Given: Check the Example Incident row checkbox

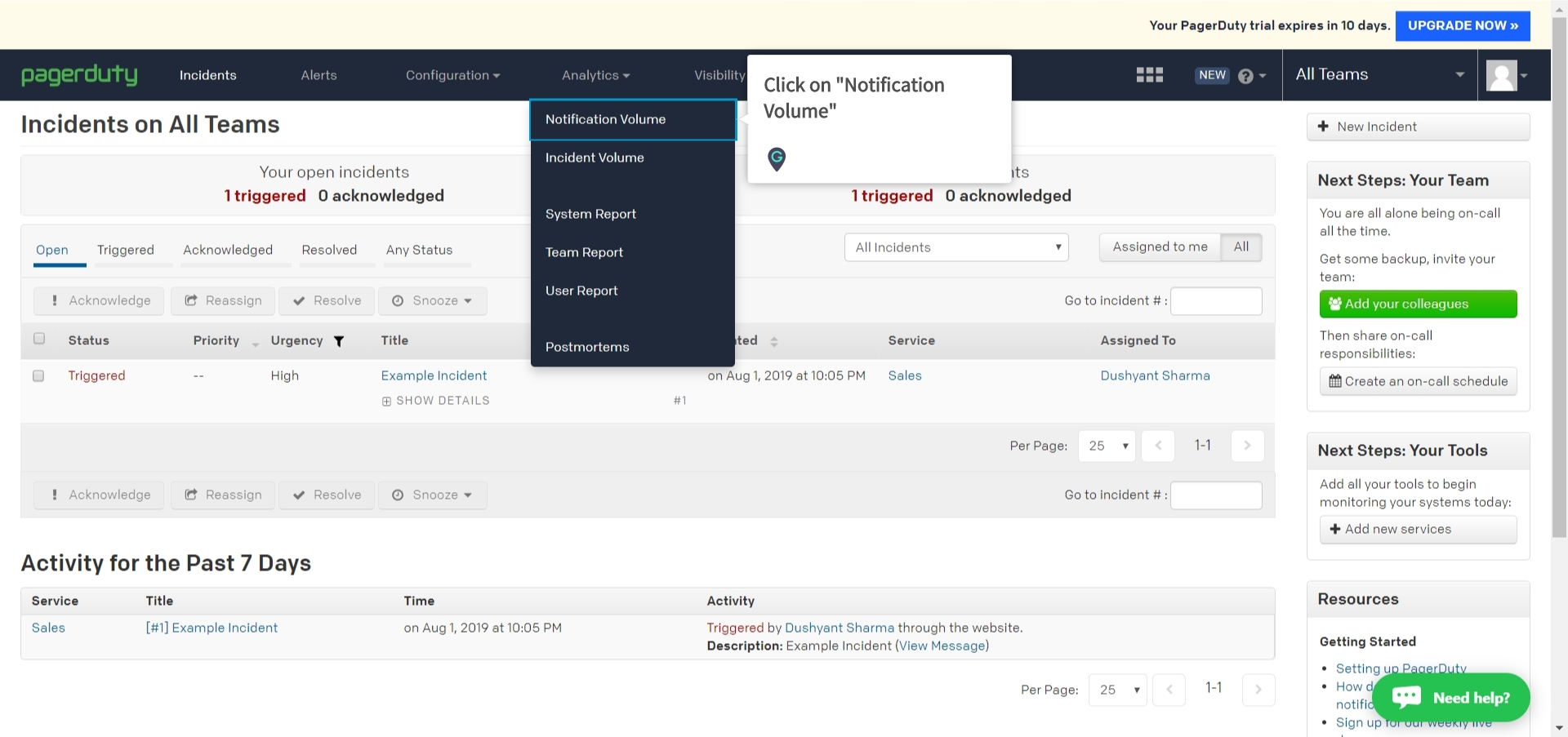Looking at the screenshot, I should pyautogui.click(x=38, y=376).
